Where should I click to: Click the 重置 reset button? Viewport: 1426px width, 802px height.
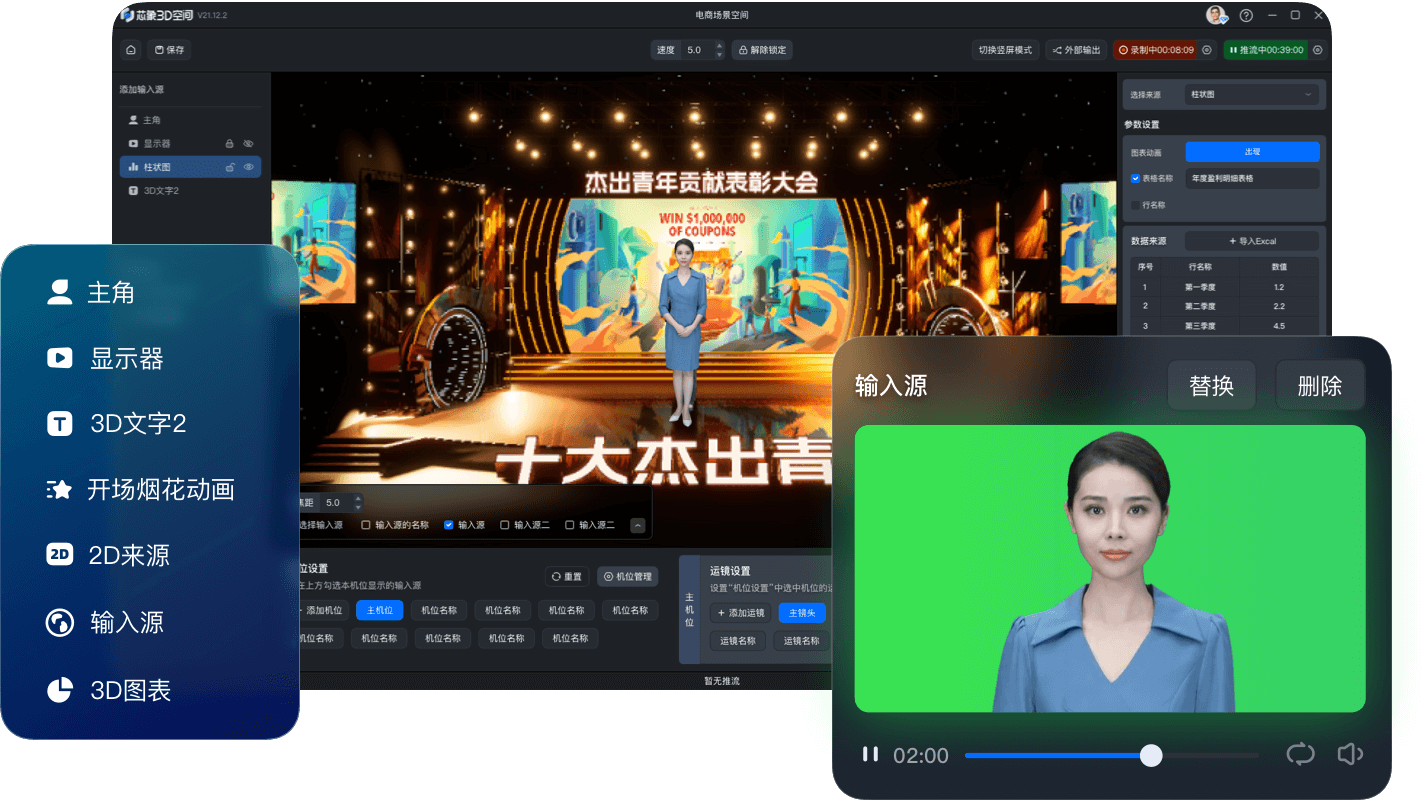click(x=567, y=577)
